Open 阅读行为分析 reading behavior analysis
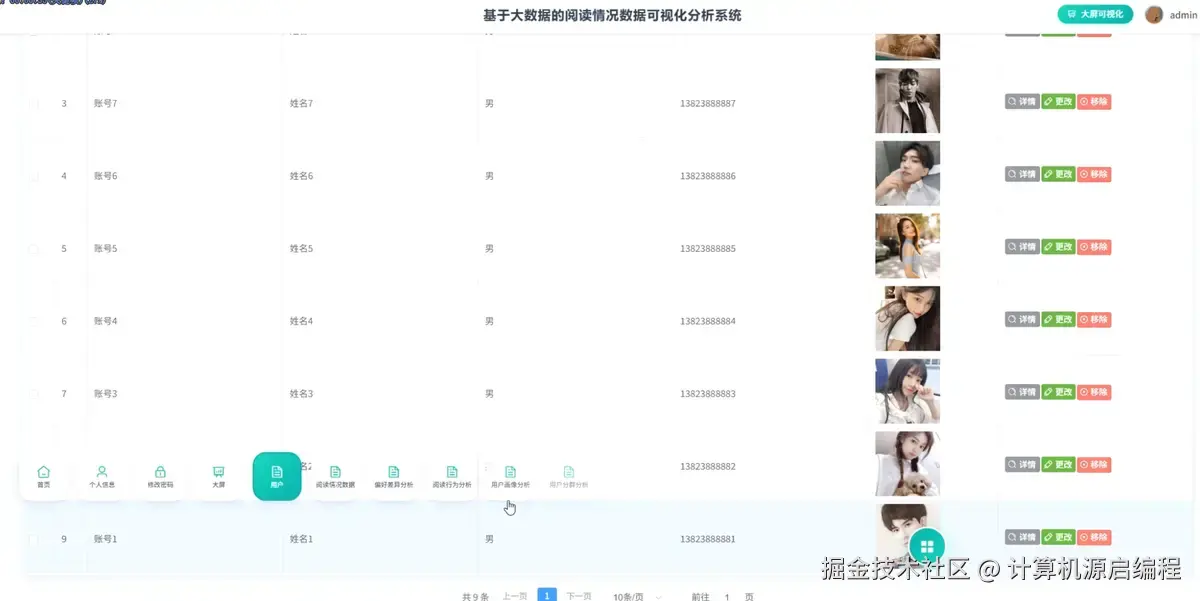This screenshot has height=601, width=1200. click(x=452, y=476)
